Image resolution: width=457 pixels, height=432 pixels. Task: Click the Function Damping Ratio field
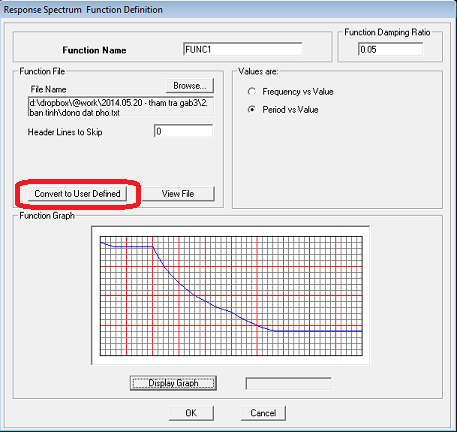click(390, 49)
